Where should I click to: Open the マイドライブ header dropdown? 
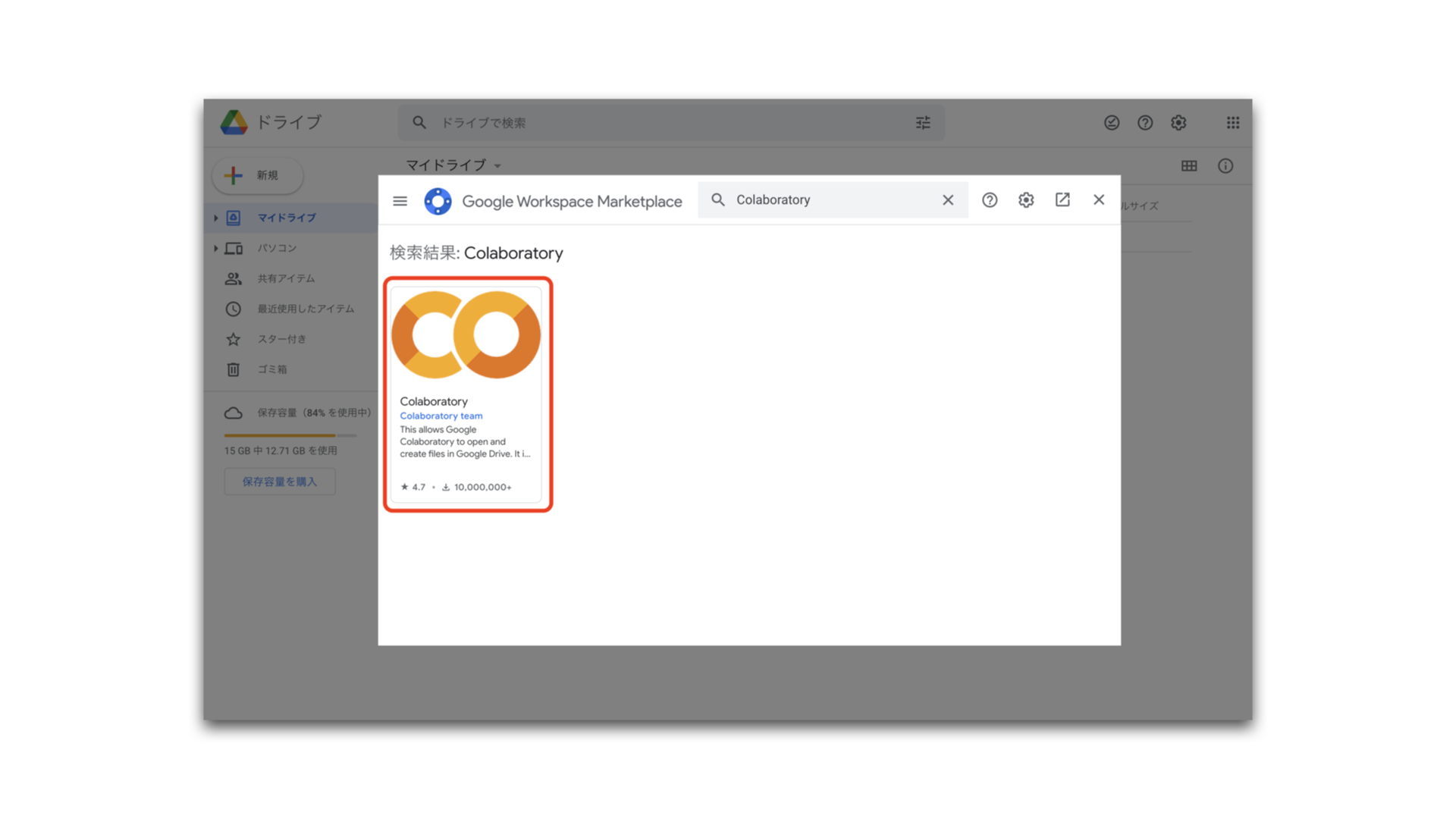pyautogui.click(x=453, y=165)
